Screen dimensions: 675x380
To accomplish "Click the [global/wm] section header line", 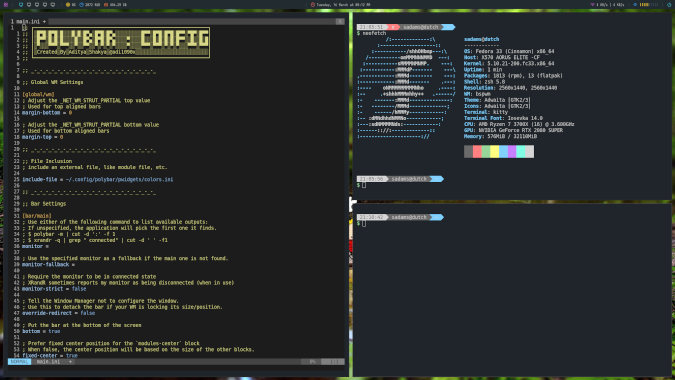I will [x=38, y=94].
